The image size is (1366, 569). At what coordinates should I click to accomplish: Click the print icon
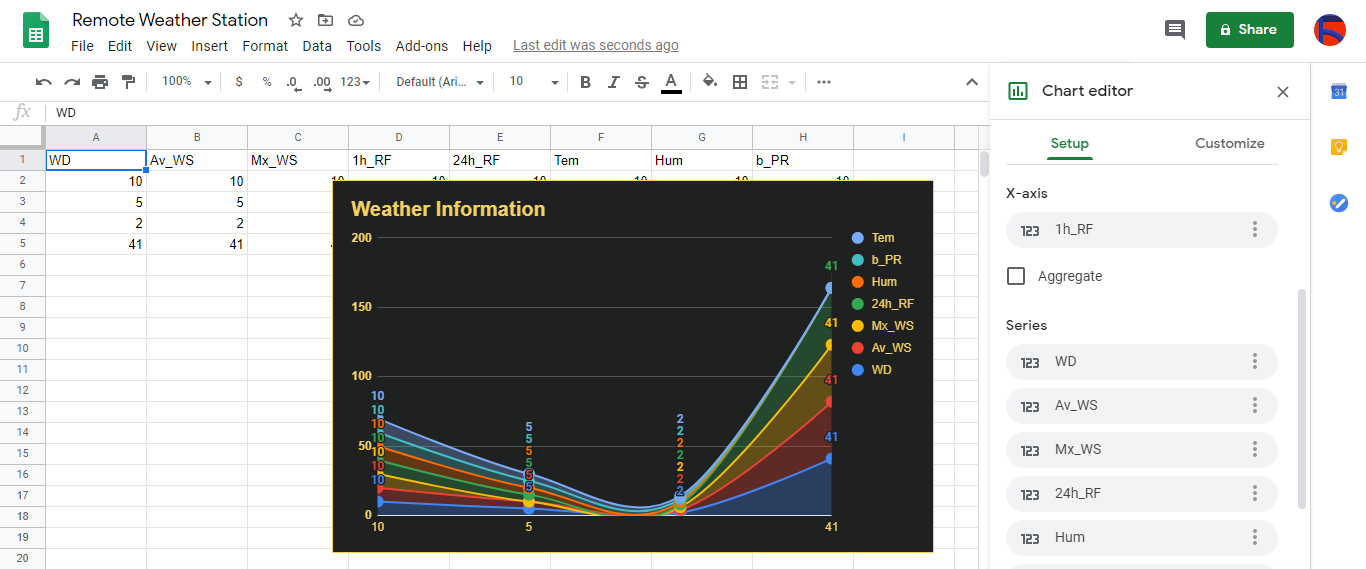coord(100,82)
